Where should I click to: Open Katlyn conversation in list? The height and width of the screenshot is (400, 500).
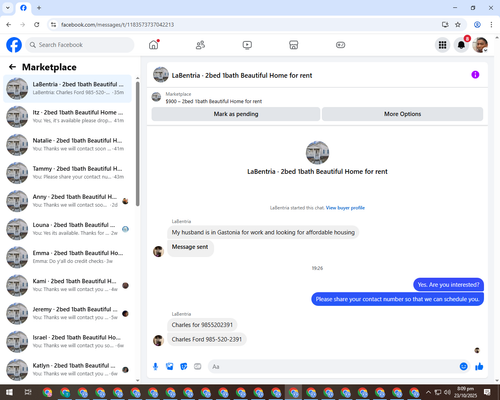coord(67,370)
